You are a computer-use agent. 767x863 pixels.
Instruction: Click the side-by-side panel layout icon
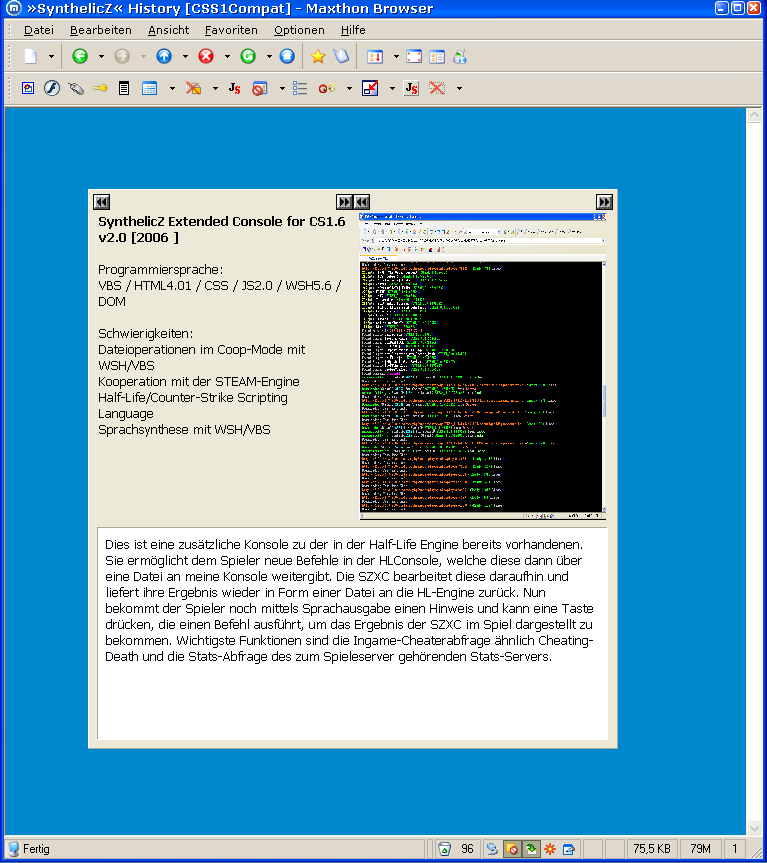click(x=437, y=56)
